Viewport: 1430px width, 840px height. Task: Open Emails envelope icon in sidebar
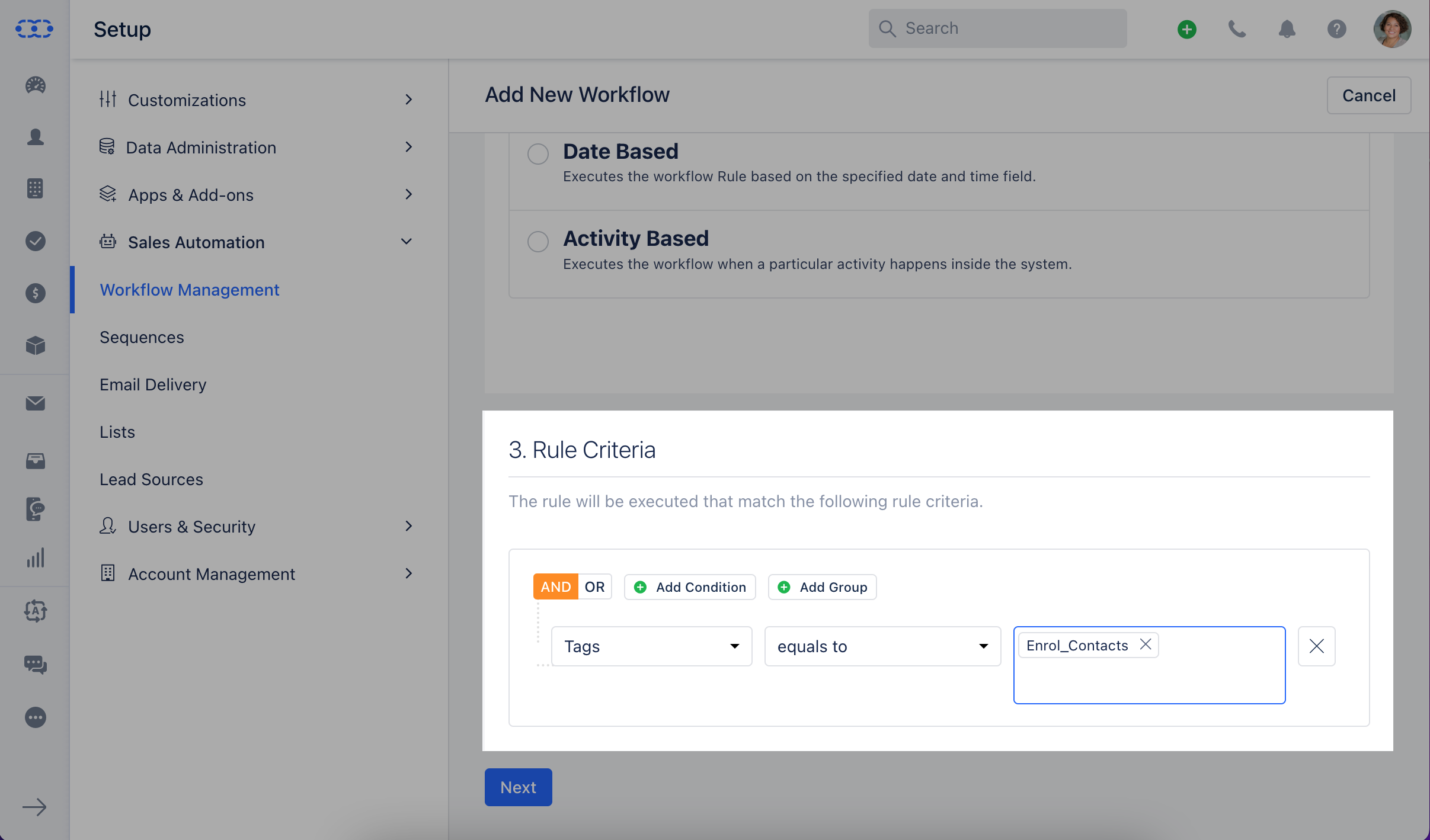pos(36,403)
